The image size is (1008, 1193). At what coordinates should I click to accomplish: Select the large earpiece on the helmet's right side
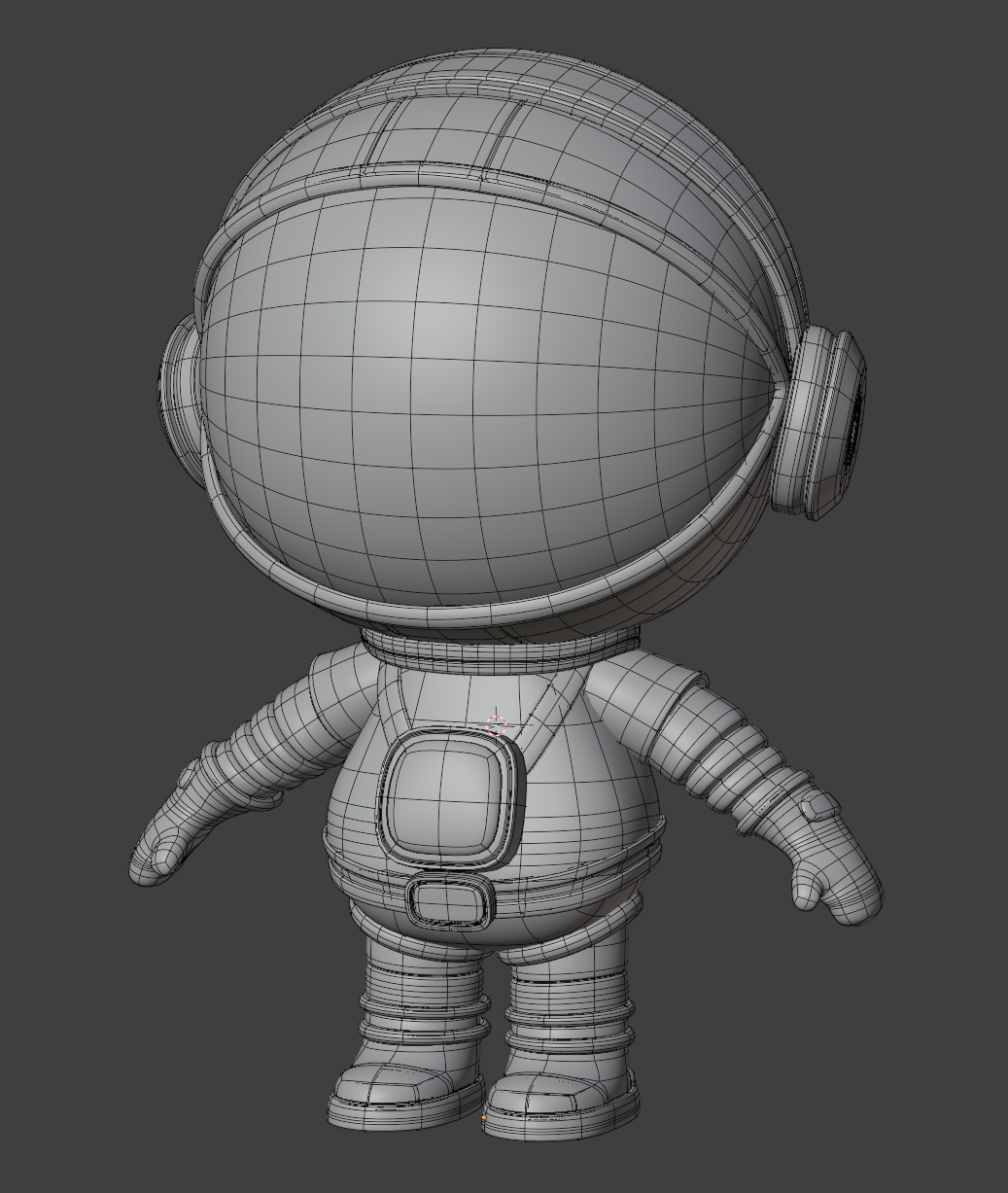pyautogui.click(x=826, y=423)
